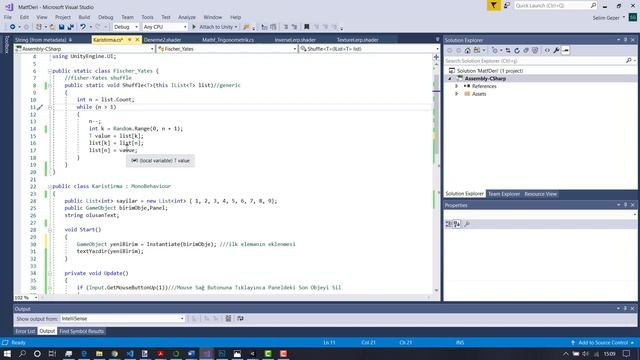
Task: Open Task View on the taskbar
Action: click(x=52, y=353)
